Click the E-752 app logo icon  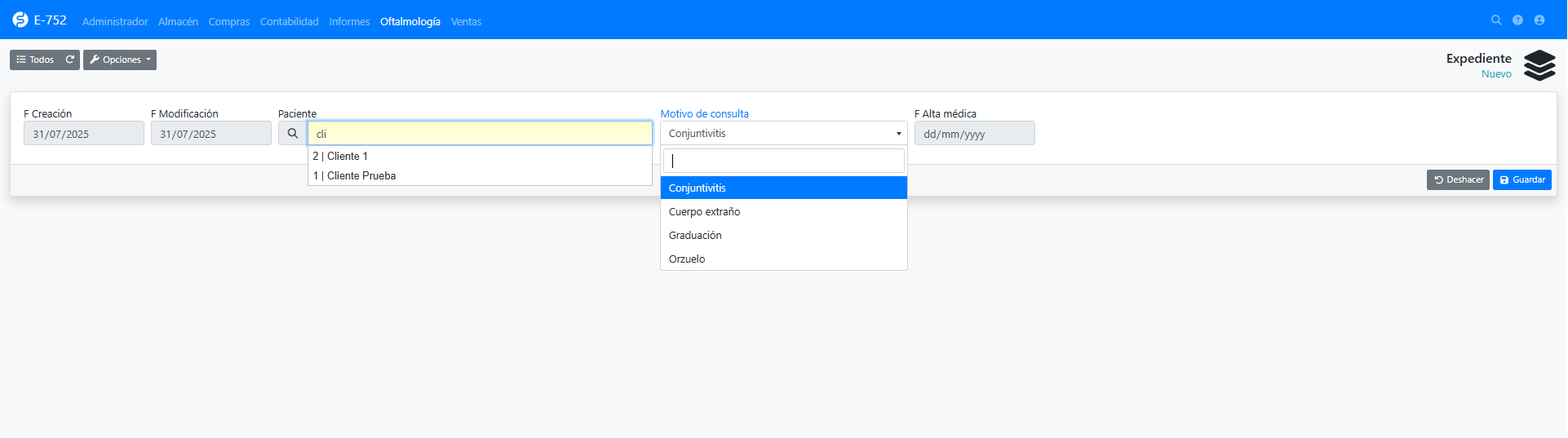coord(20,20)
